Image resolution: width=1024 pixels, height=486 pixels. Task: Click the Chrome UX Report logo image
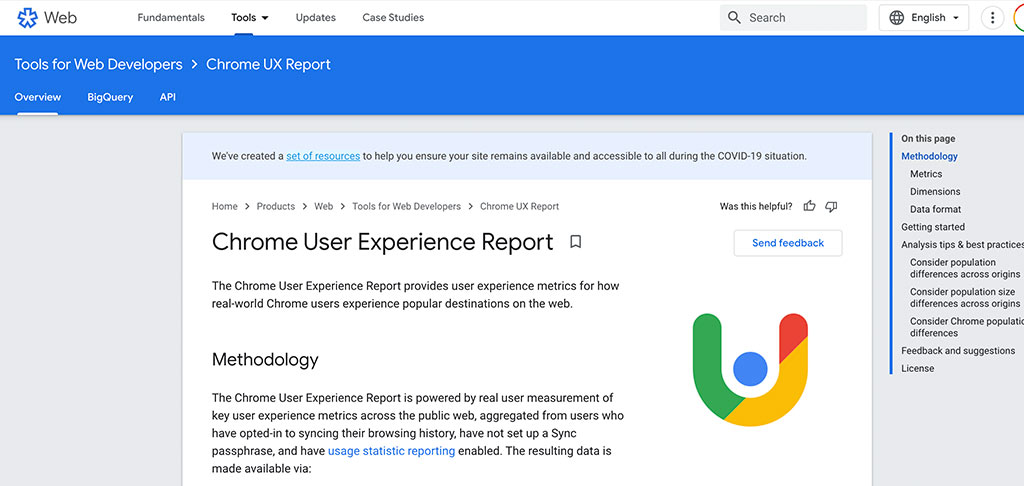[x=750, y=370]
